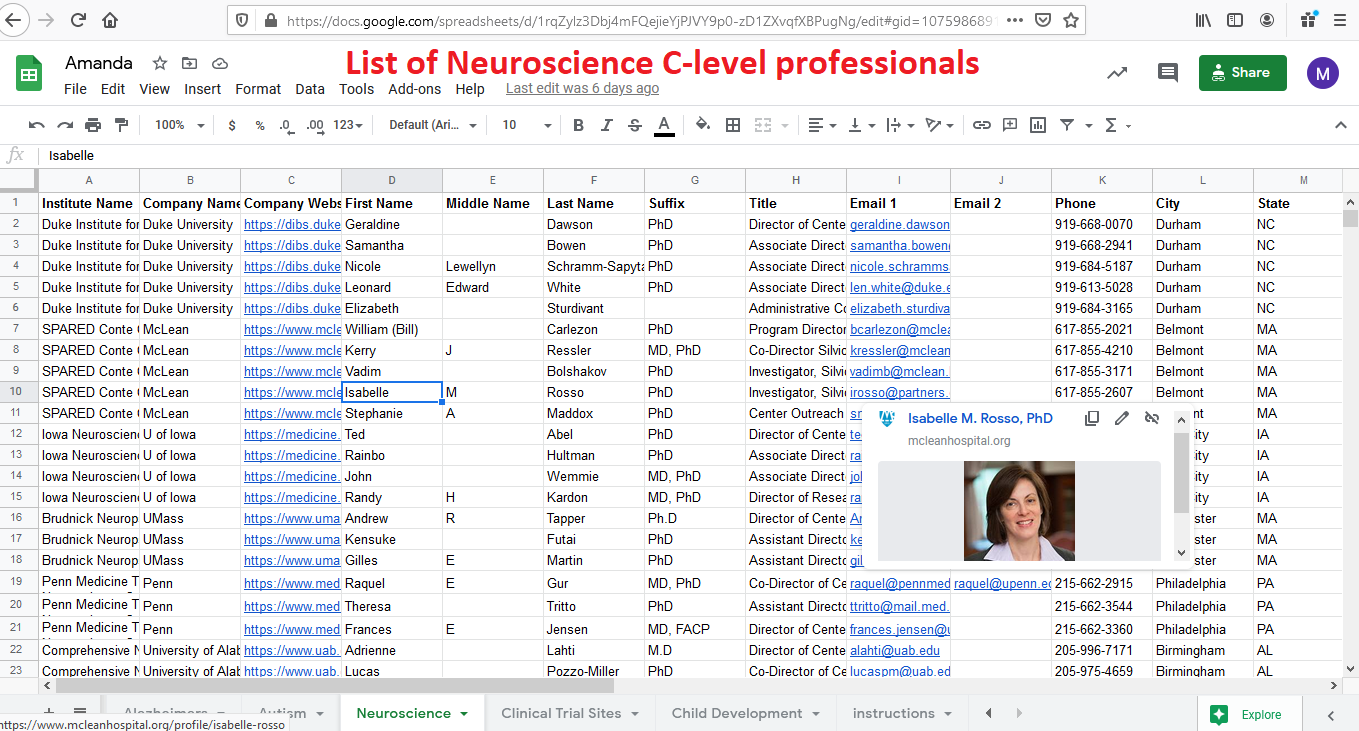
Task: Bookmark this page with the browser star
Action: tap(1071, 20)
